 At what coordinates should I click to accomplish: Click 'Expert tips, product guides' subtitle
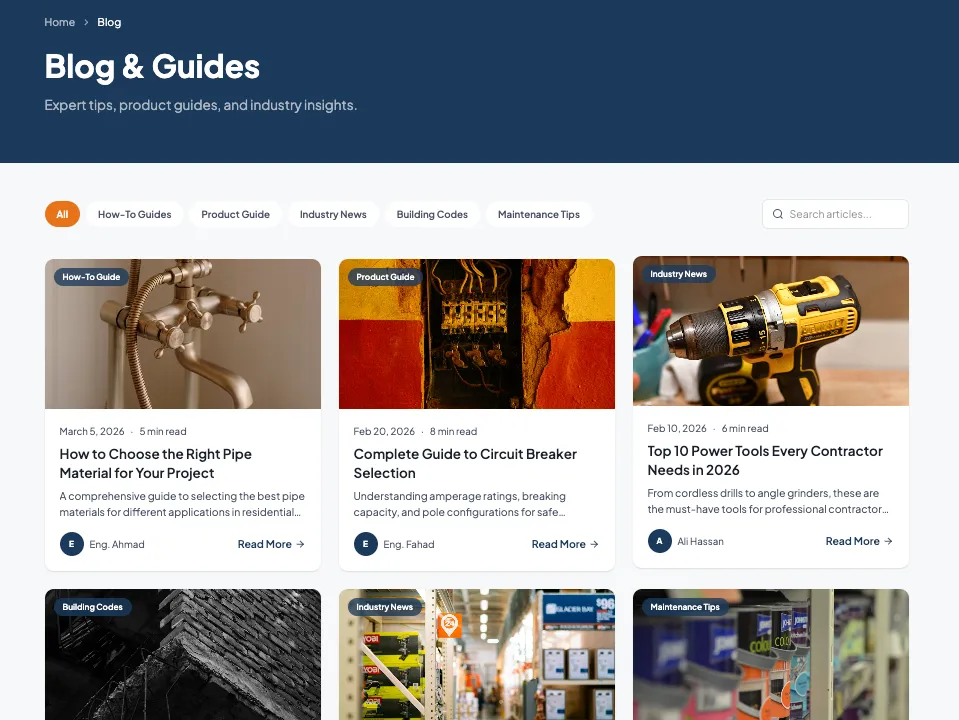201,105
